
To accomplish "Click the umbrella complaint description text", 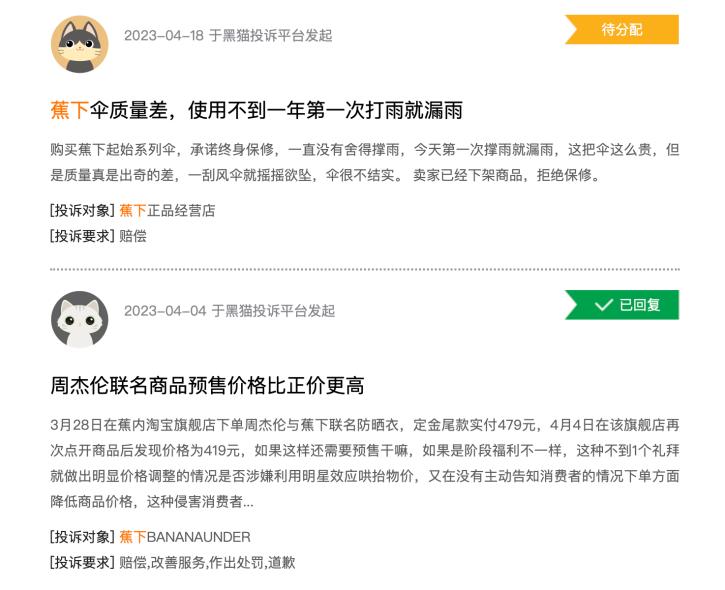I will coord(365,162).
